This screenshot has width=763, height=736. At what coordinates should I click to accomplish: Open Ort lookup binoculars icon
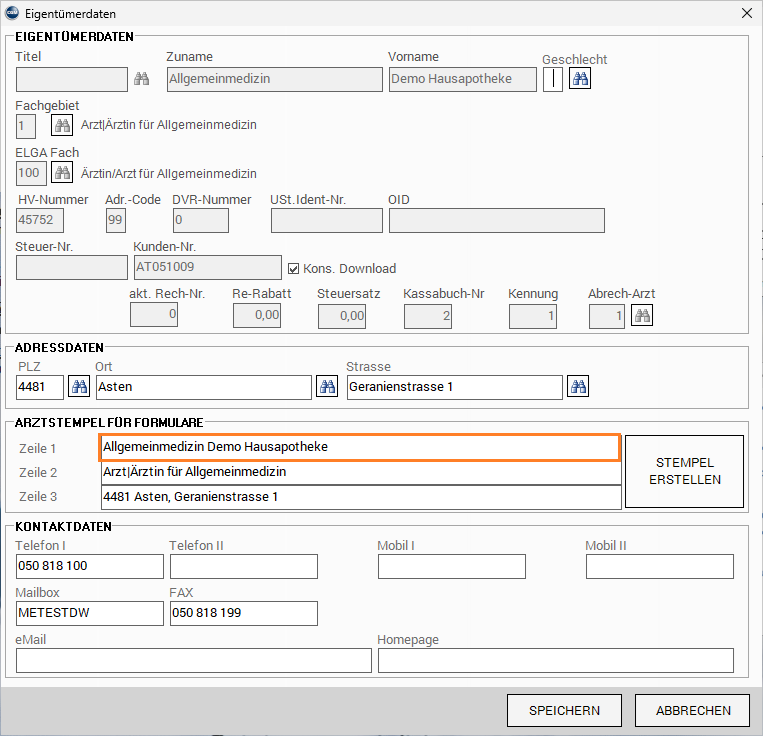click(326, 387)
